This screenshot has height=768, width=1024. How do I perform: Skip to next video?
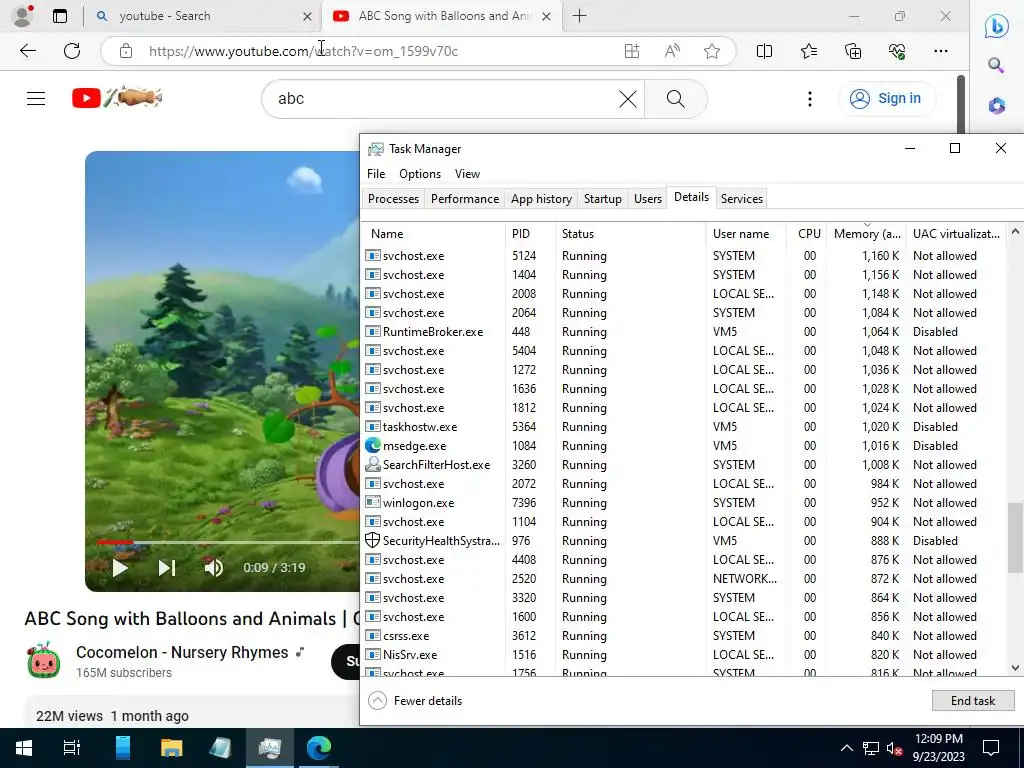pyautogui.click(x=167, y=568)
